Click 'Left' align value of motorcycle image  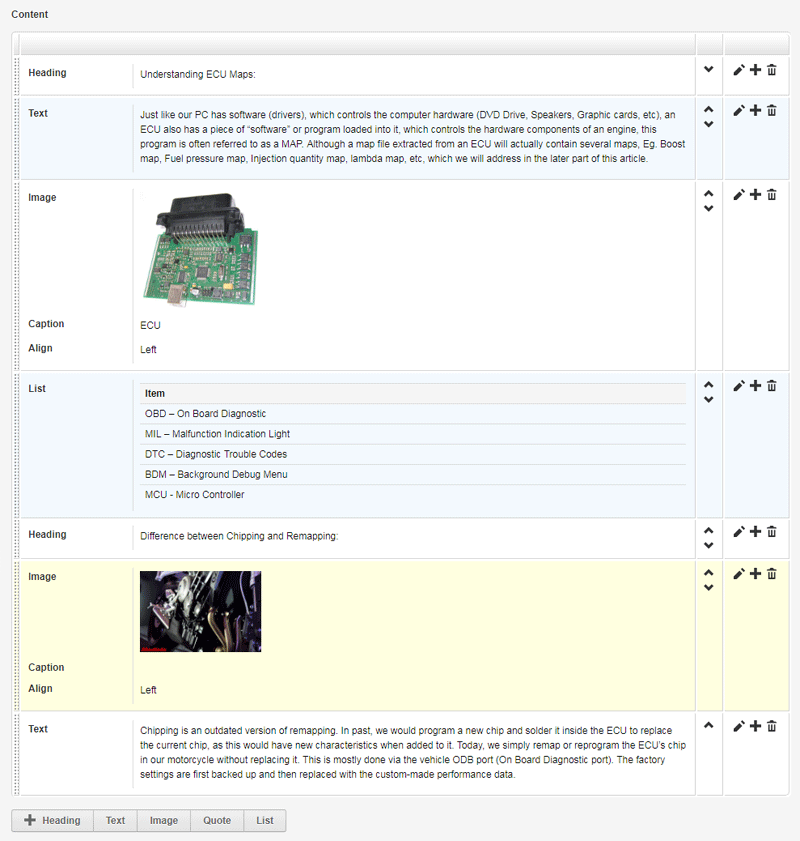tap(148, 690)
